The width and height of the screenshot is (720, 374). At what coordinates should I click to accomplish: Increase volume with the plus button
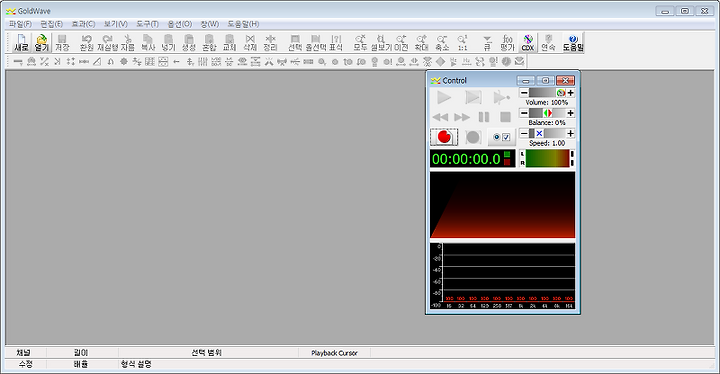[570, 93]
